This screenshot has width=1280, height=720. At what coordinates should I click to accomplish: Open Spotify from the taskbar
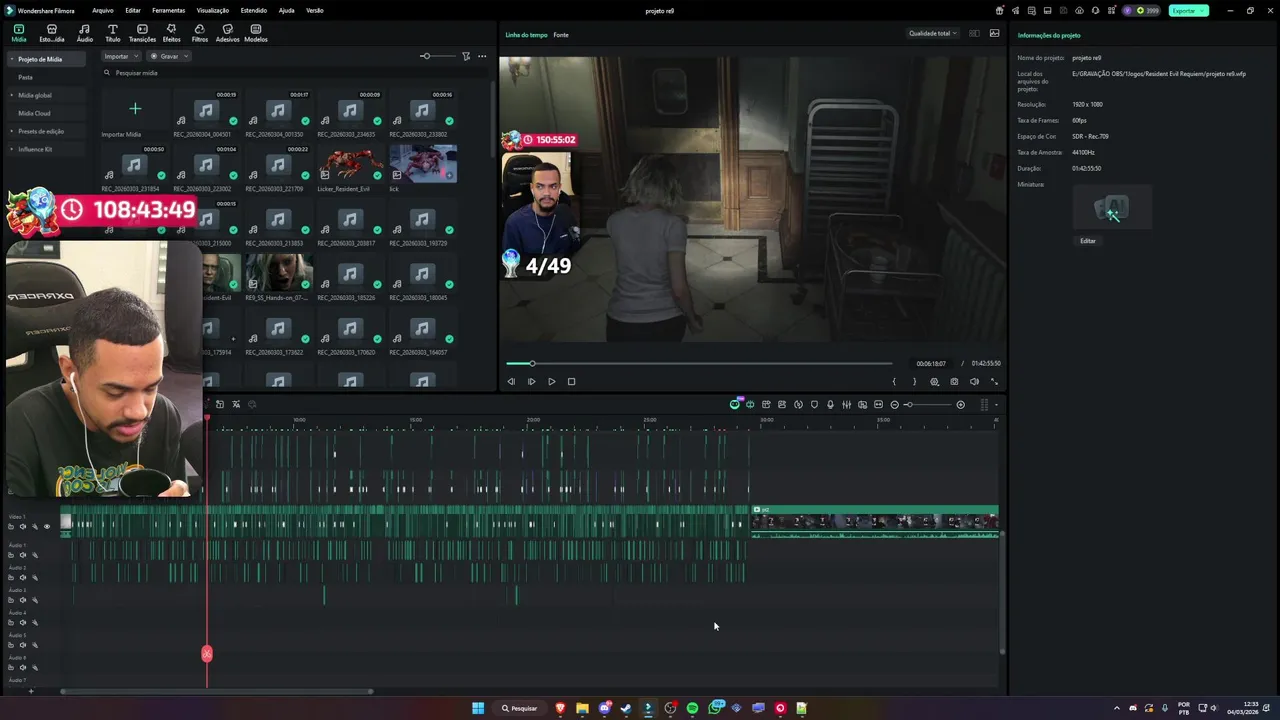point(692,708)
